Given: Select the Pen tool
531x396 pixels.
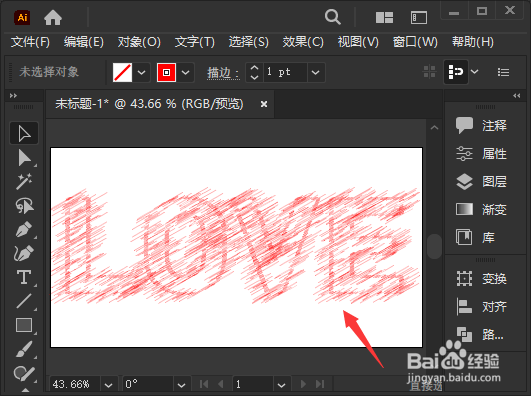Looking at the screenshot, I should [x=24, y=229].
